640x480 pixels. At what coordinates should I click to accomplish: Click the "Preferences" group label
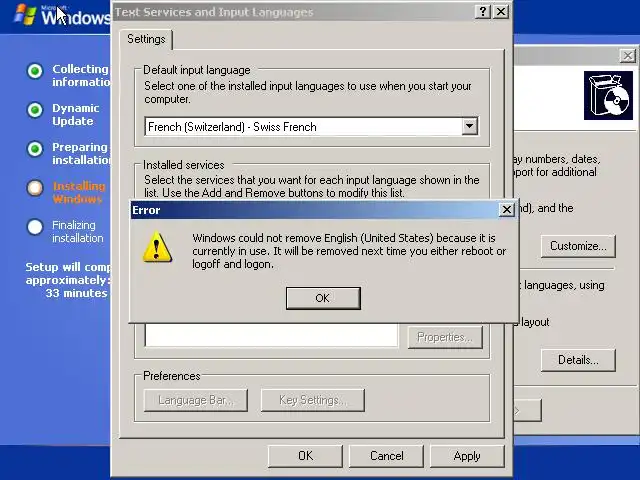point(171,376)
